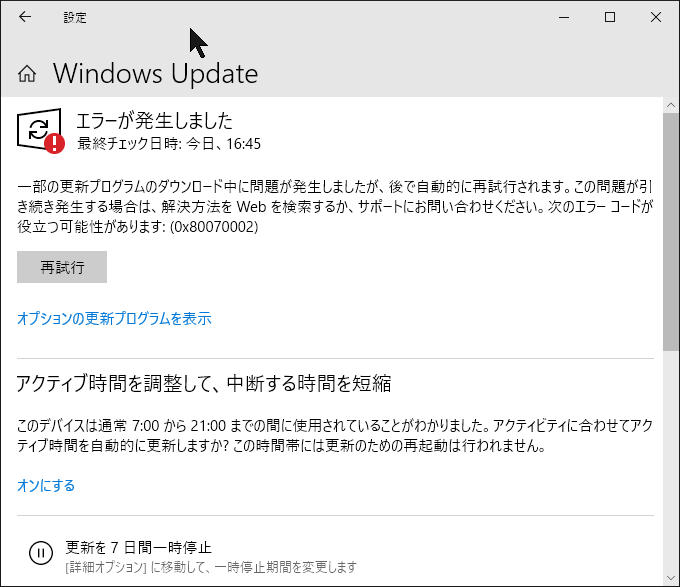Click the 設定 window title
The width and height of the screenshot is (680, 587).
(x=75, y=17)
